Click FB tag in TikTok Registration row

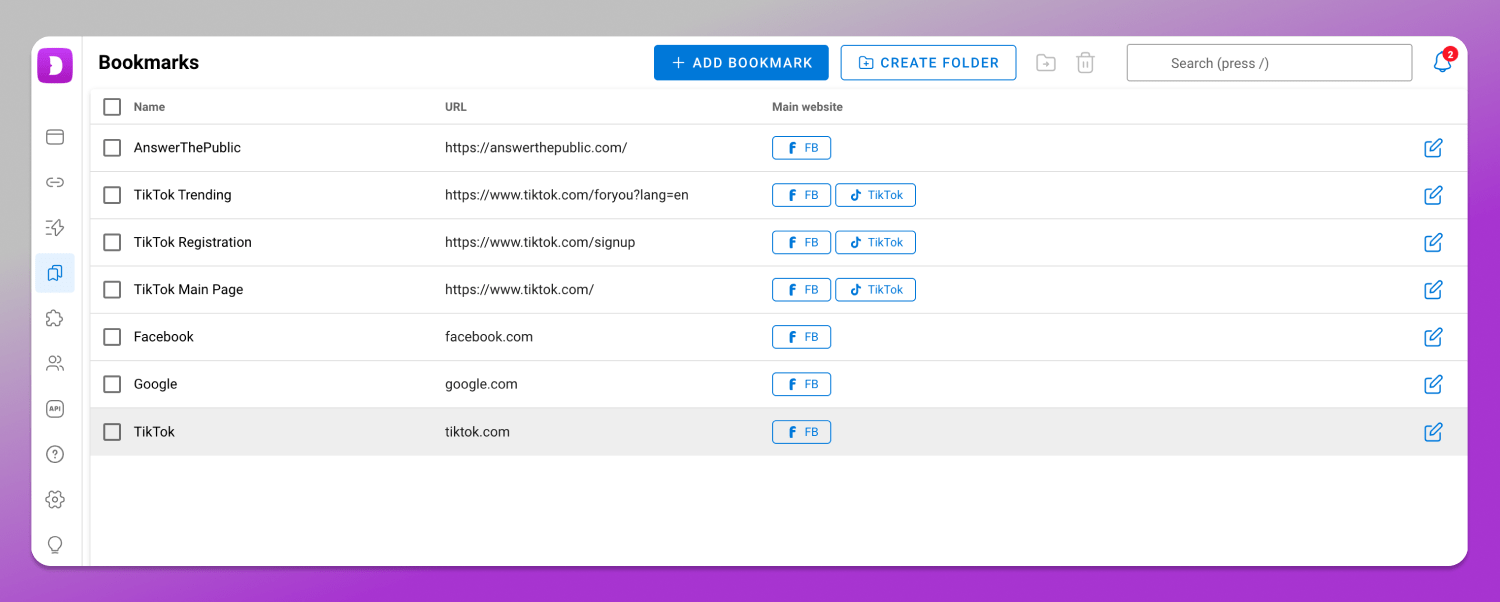(x=801, y=242)
